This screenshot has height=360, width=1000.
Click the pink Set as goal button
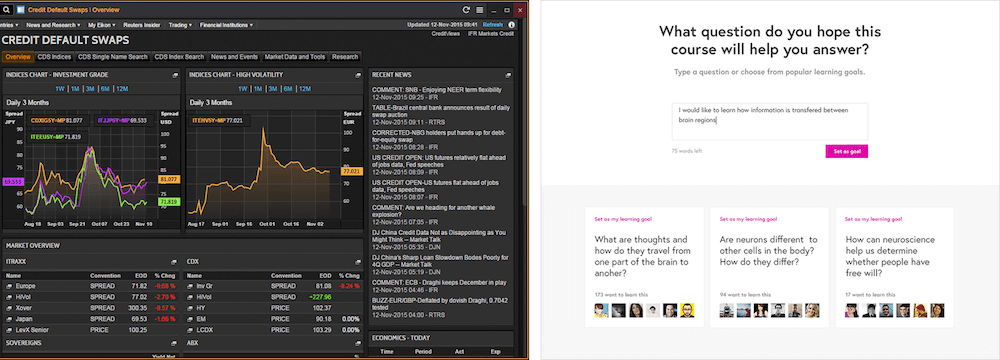[846, 151]
